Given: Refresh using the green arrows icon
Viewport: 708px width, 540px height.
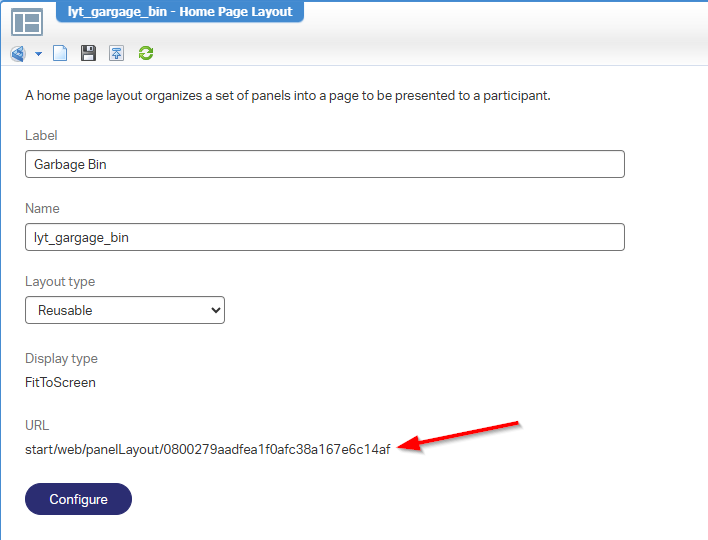Looking at the screenshot, I should coord(146,53).
